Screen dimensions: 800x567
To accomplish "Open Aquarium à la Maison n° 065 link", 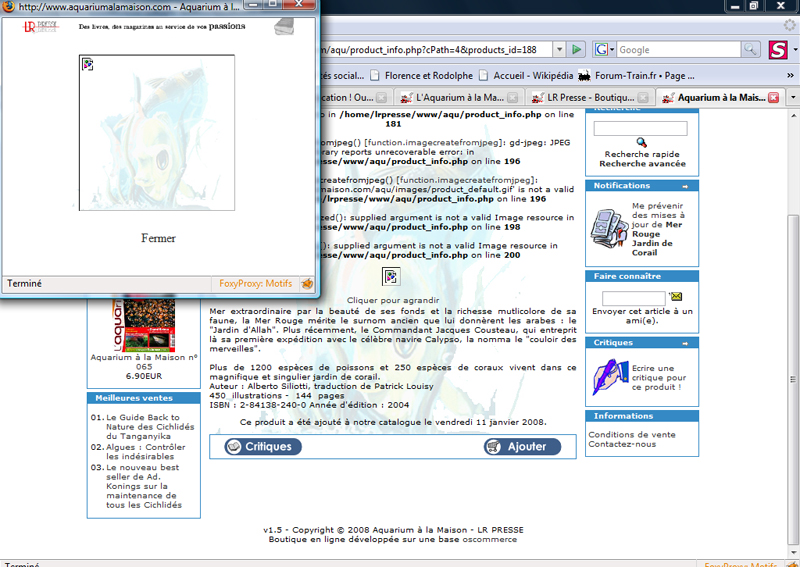I will [x=144, y=362].
